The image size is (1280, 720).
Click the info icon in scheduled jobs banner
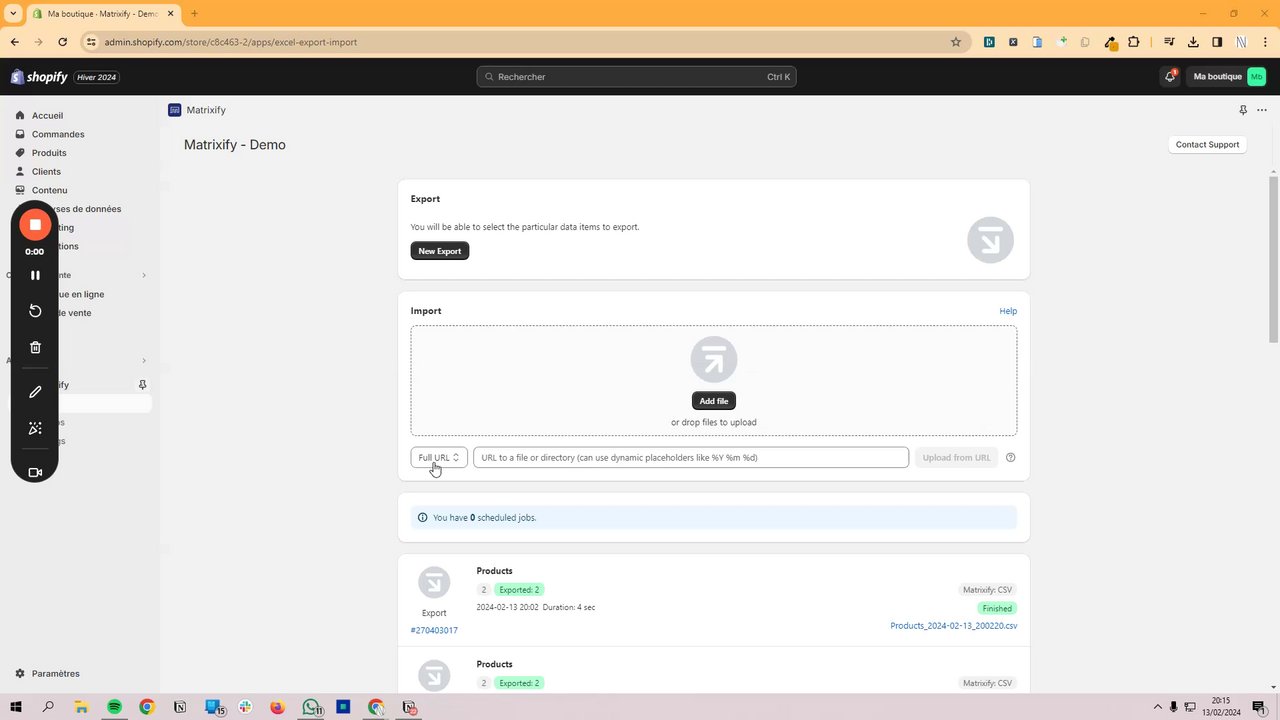pos(423,518)
